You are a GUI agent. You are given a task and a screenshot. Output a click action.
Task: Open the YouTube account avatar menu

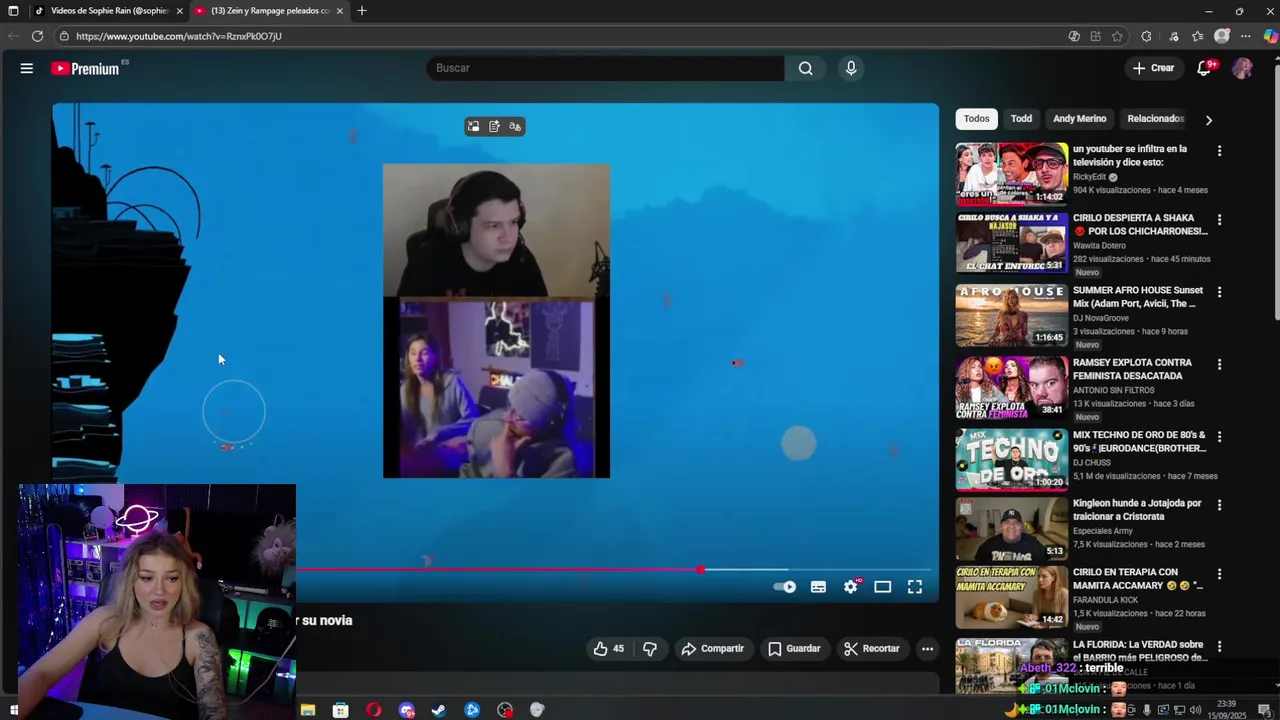[x=1242, y=68]
